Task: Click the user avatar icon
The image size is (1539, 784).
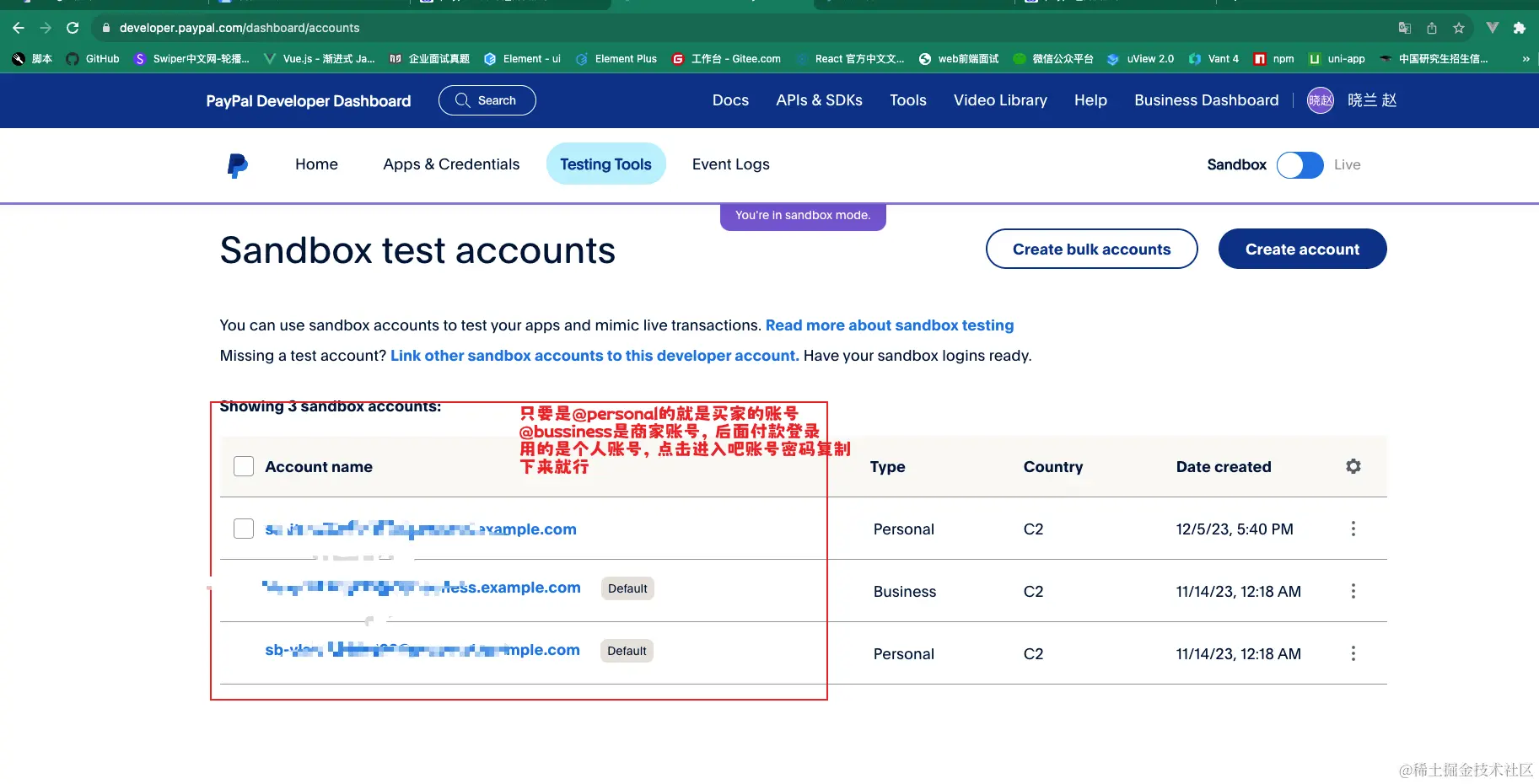Action: tap(1321, 100)
